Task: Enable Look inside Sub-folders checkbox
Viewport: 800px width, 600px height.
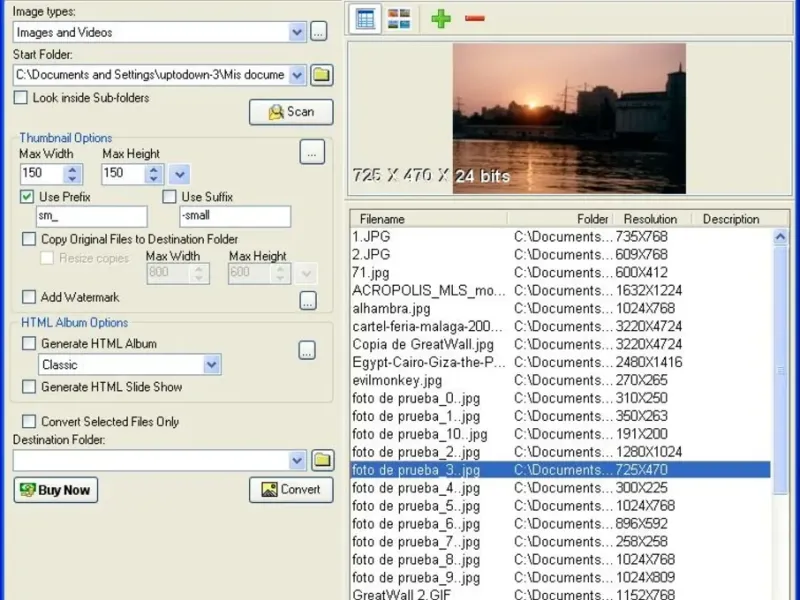Action: click(22, 98)
